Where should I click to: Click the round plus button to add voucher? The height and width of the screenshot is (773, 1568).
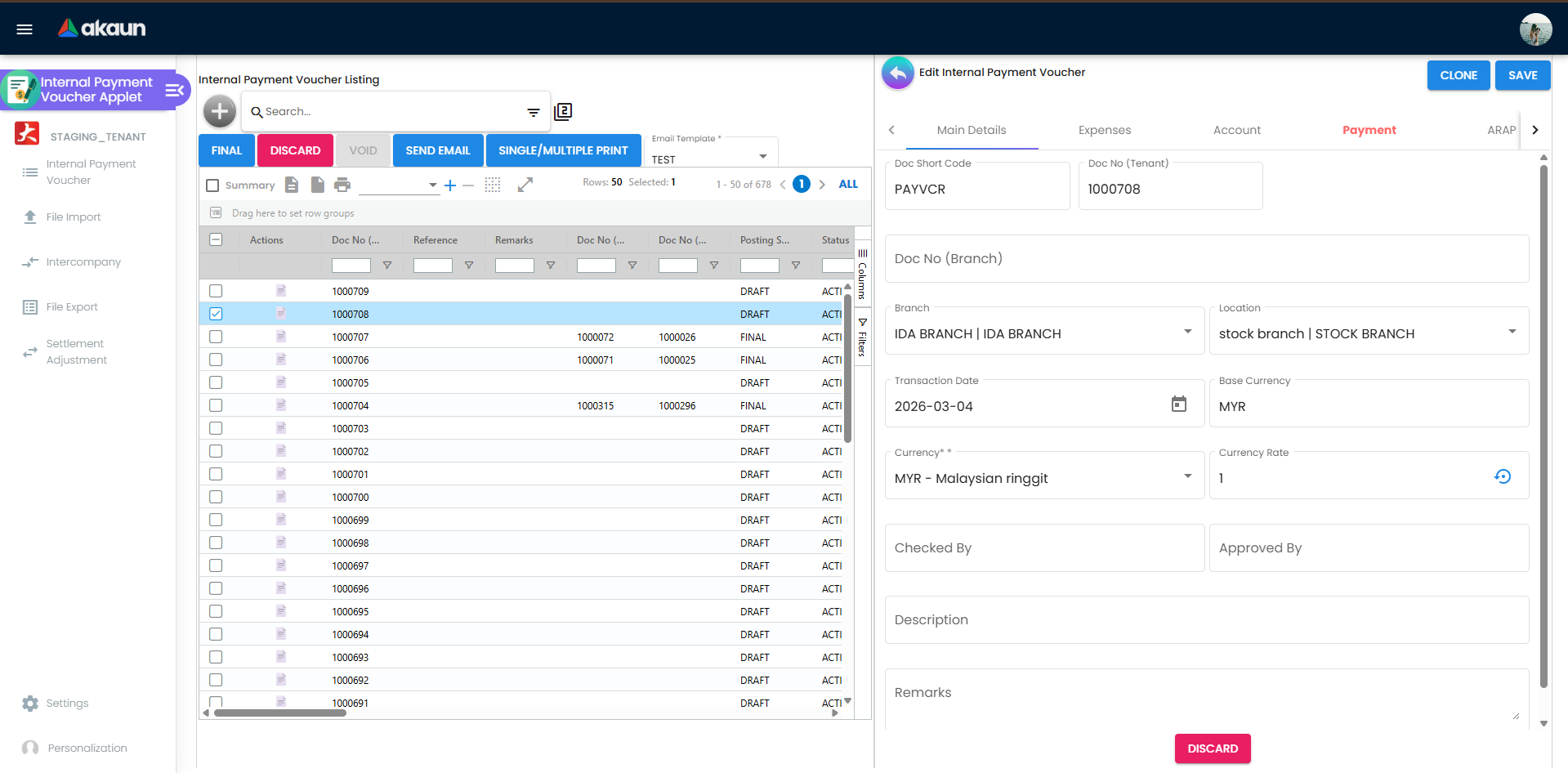pos(220,111)
